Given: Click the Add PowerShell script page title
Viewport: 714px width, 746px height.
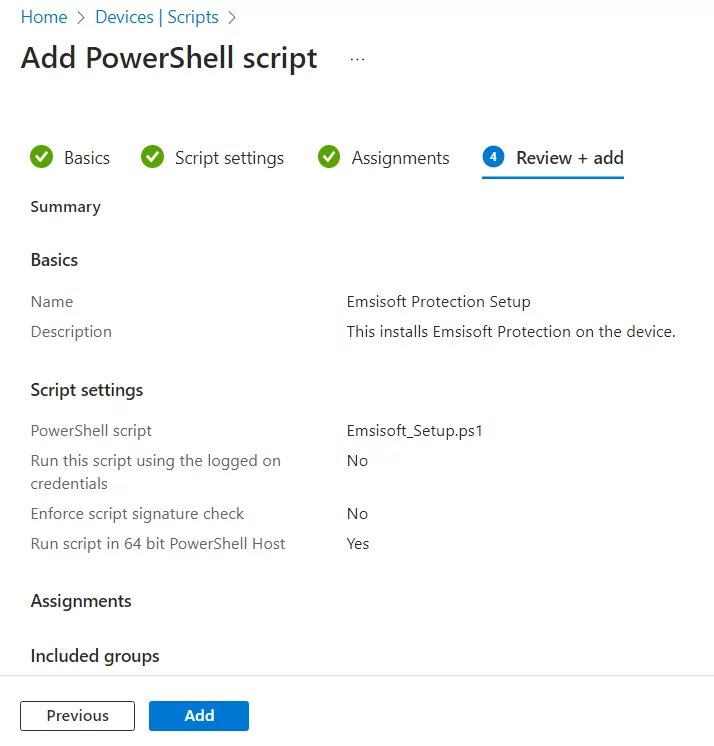Looking at the screenshot, I should coord(169,58).
